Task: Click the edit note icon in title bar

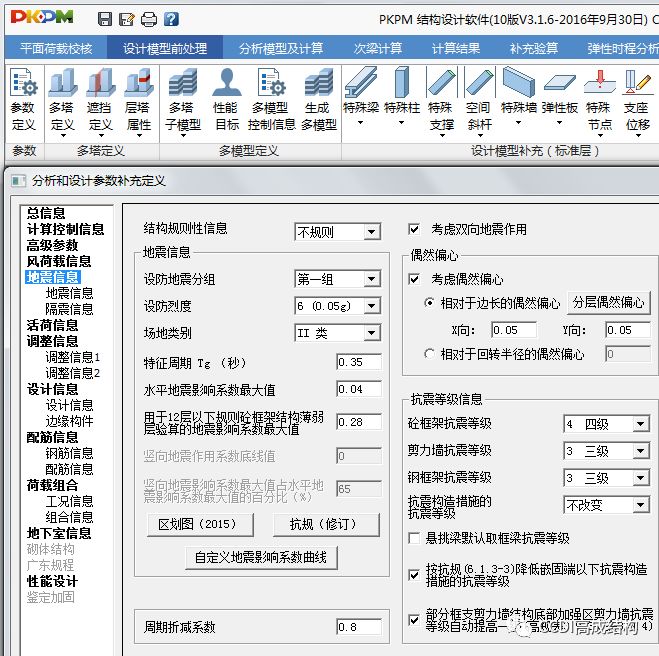Action: tap(127, 19)
